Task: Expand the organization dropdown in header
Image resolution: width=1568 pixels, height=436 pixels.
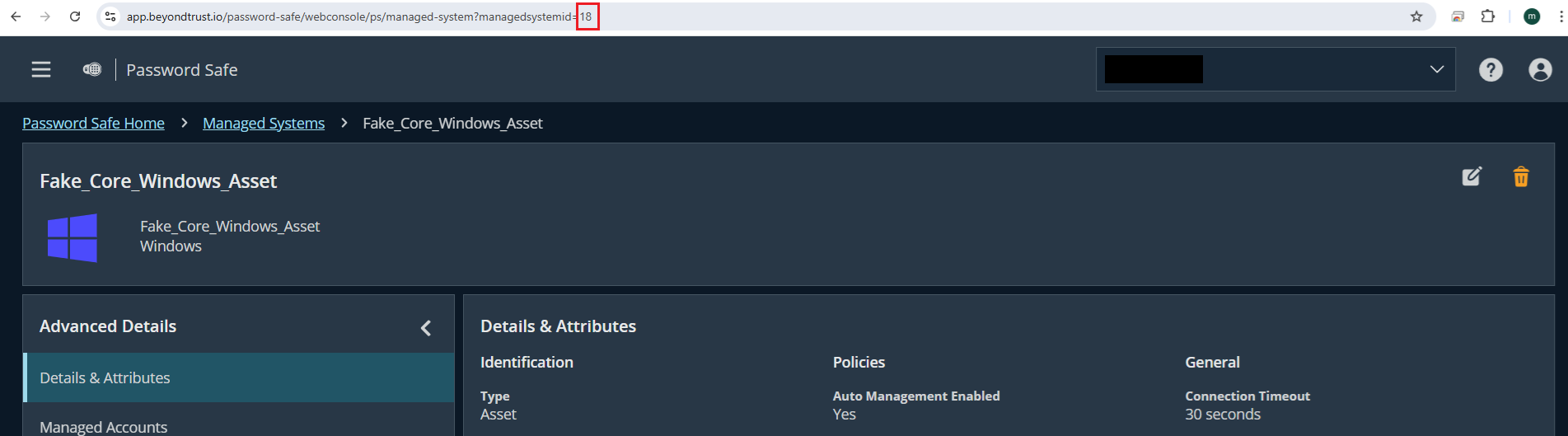Action: tap(1436, 69)
